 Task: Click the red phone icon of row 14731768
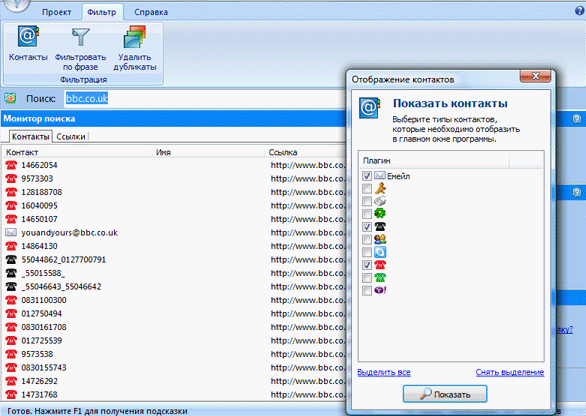click(11, 394)
